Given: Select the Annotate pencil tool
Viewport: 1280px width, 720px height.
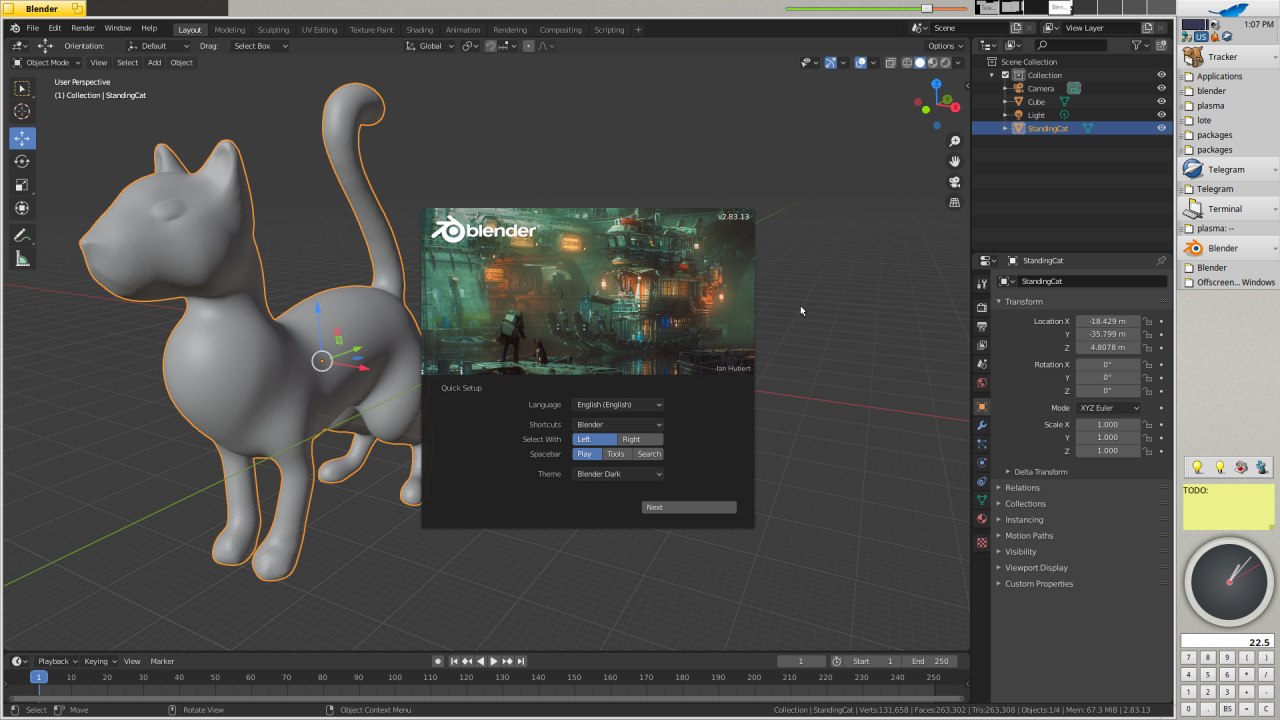Looking at the screenshot, I should [x=22, y=236].
